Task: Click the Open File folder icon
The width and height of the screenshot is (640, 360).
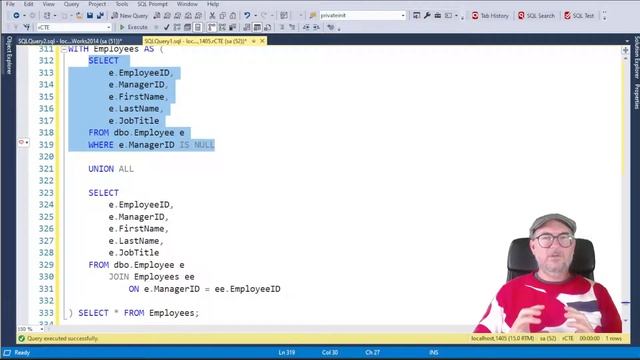Action: pyautogui.click(x=79, y=16)
